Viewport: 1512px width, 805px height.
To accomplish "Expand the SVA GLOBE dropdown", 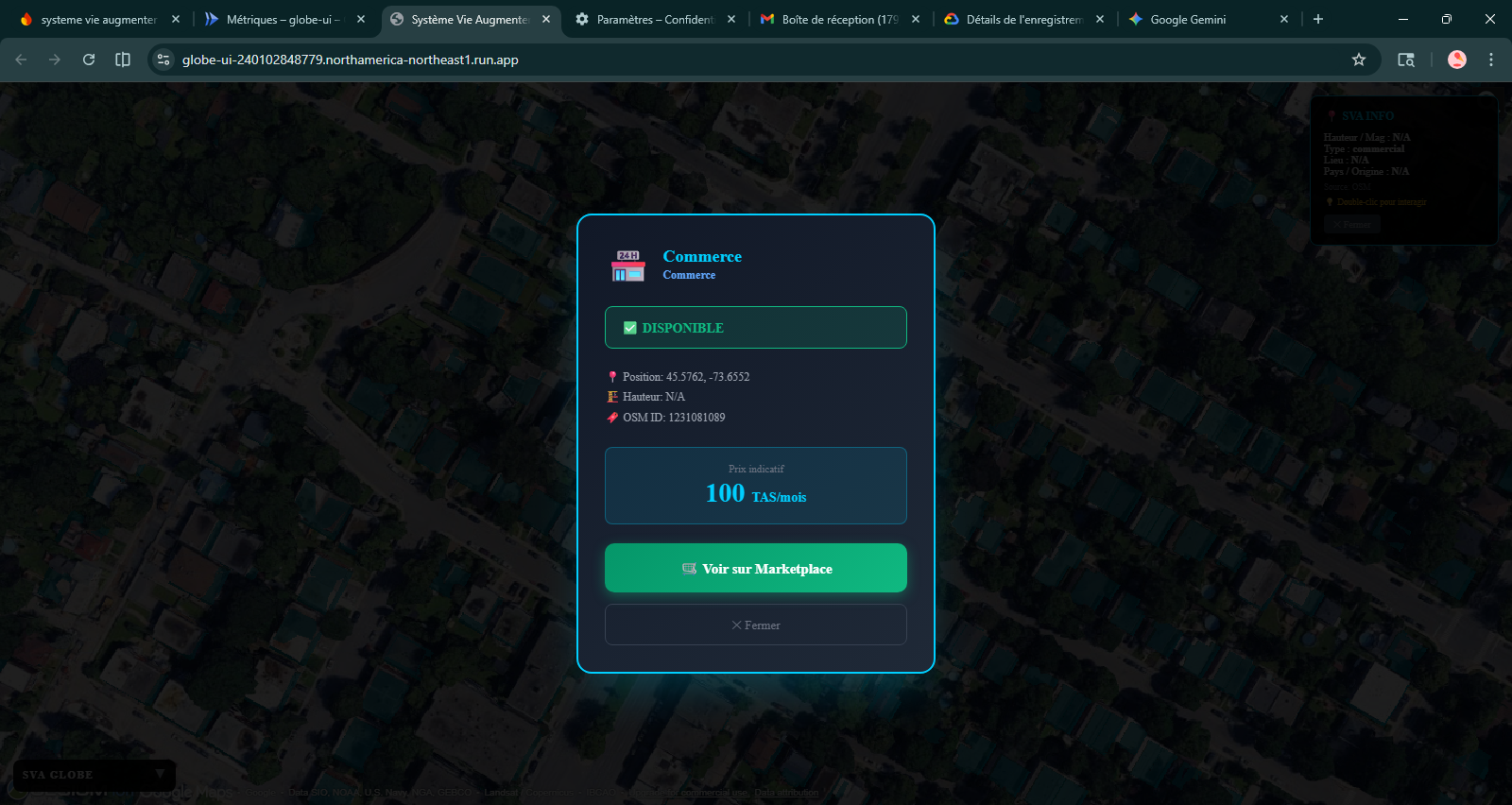I will point(94,775).
